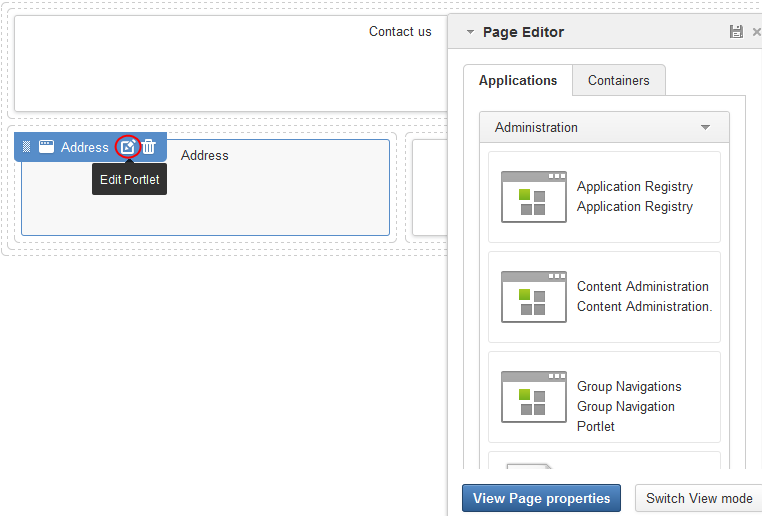Select the Application Registry application icon
Screen dimensions: 762x516
coord(534,197)
